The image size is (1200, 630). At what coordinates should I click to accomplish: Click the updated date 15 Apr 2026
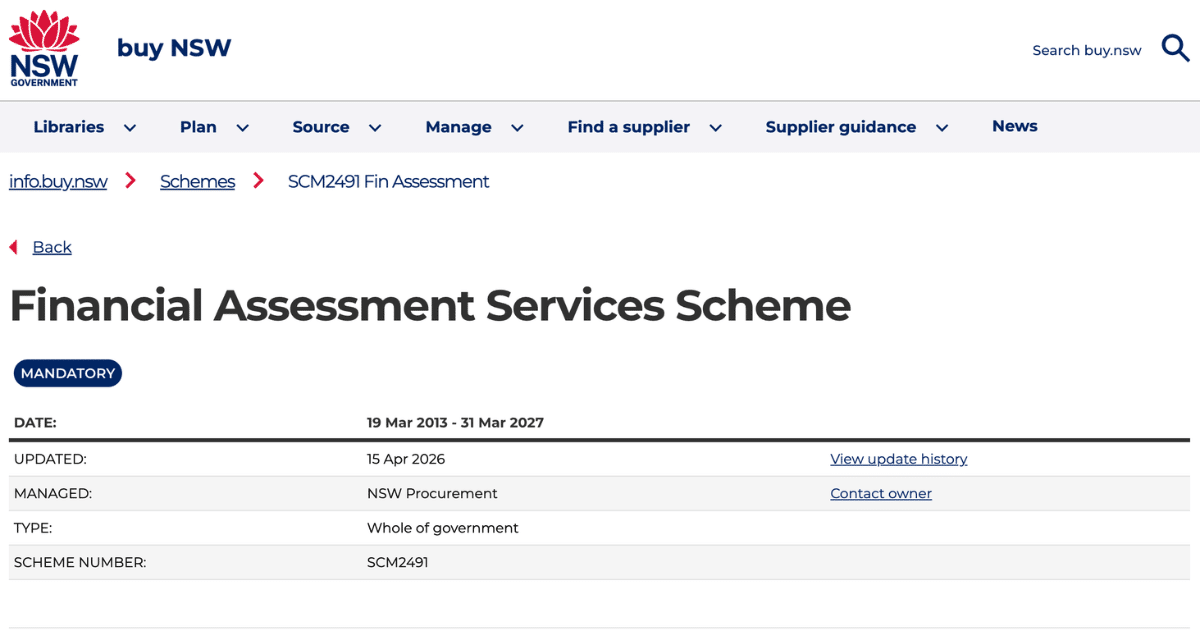406,459
